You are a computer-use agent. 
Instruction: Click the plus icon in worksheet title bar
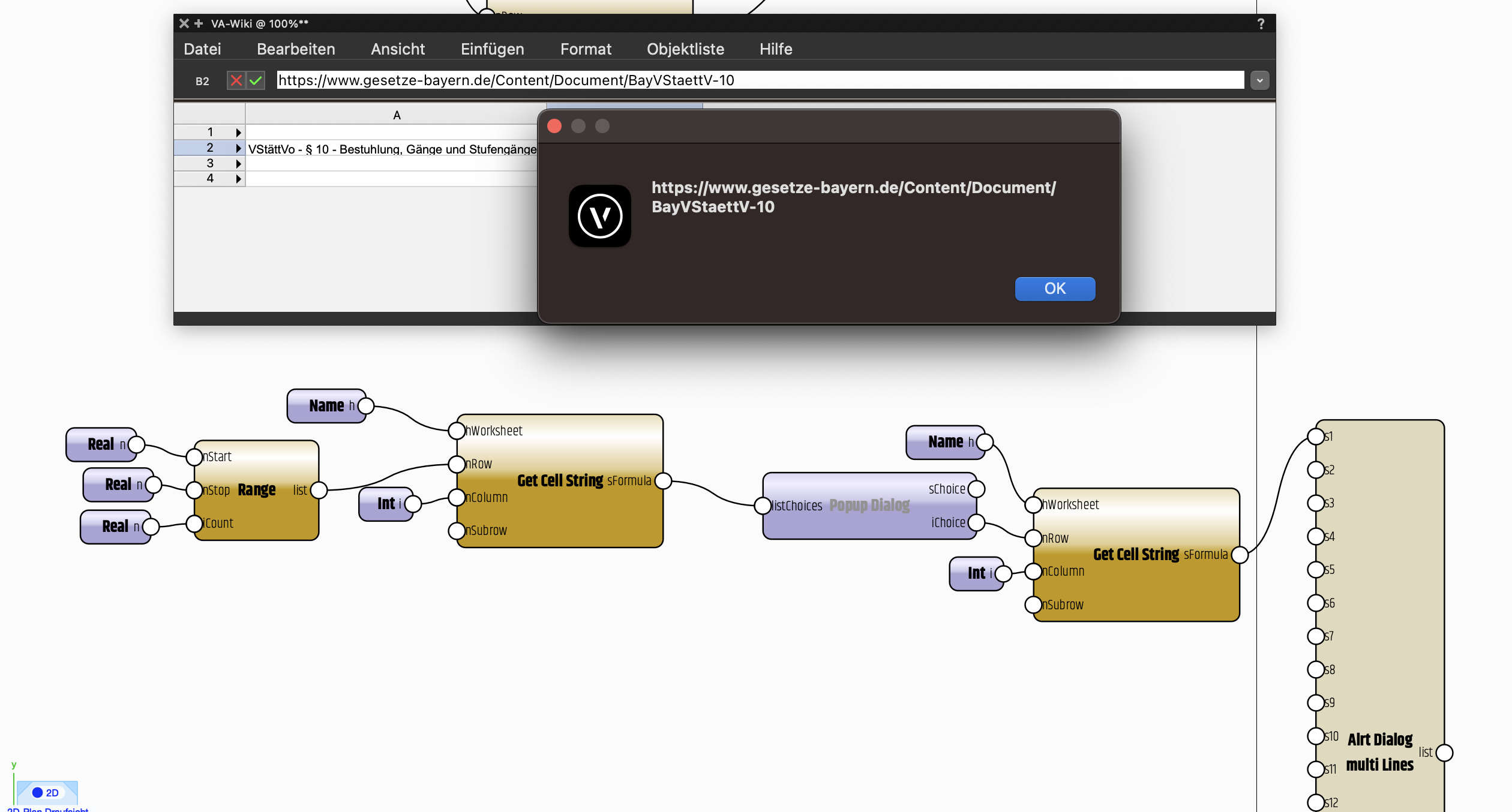(199, 23)
